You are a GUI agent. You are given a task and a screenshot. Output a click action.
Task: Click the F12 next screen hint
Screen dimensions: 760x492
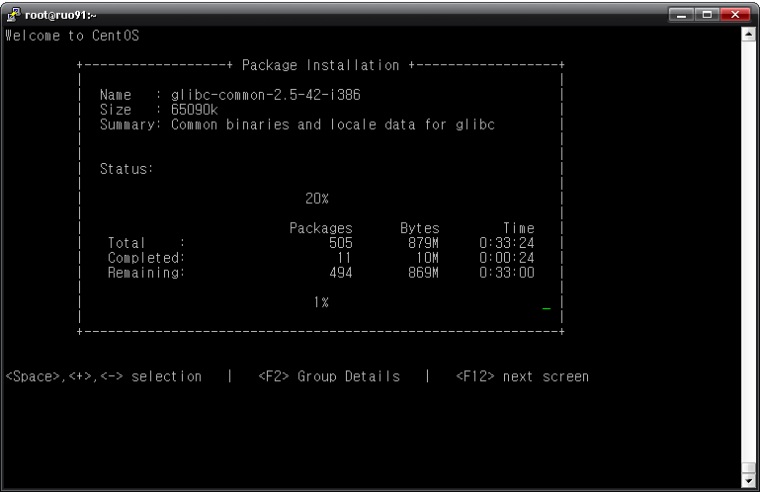522,377
